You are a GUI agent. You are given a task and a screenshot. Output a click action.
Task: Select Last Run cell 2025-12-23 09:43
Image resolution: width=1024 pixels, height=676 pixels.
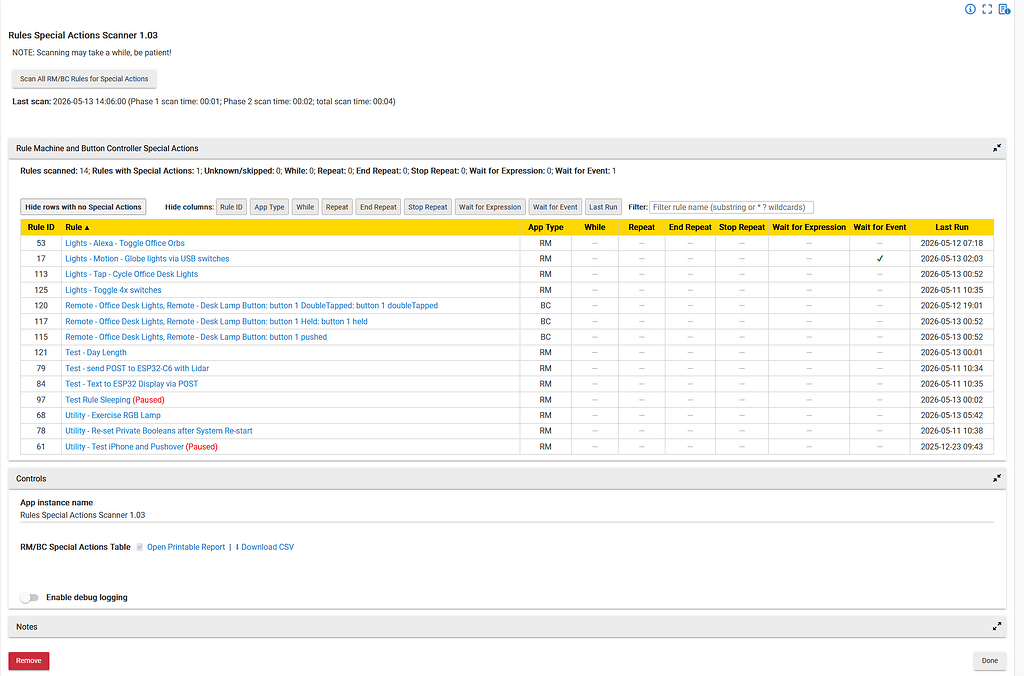pos(952,447)
